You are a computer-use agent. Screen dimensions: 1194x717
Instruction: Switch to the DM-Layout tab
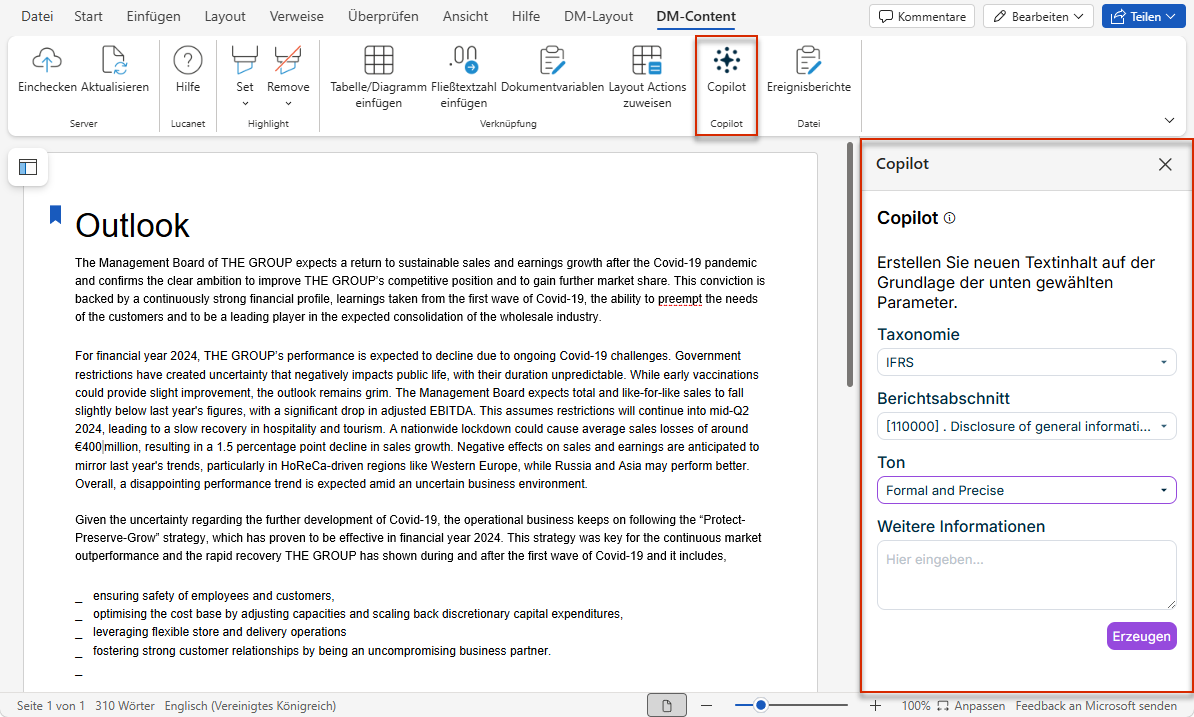click(599, 16)
